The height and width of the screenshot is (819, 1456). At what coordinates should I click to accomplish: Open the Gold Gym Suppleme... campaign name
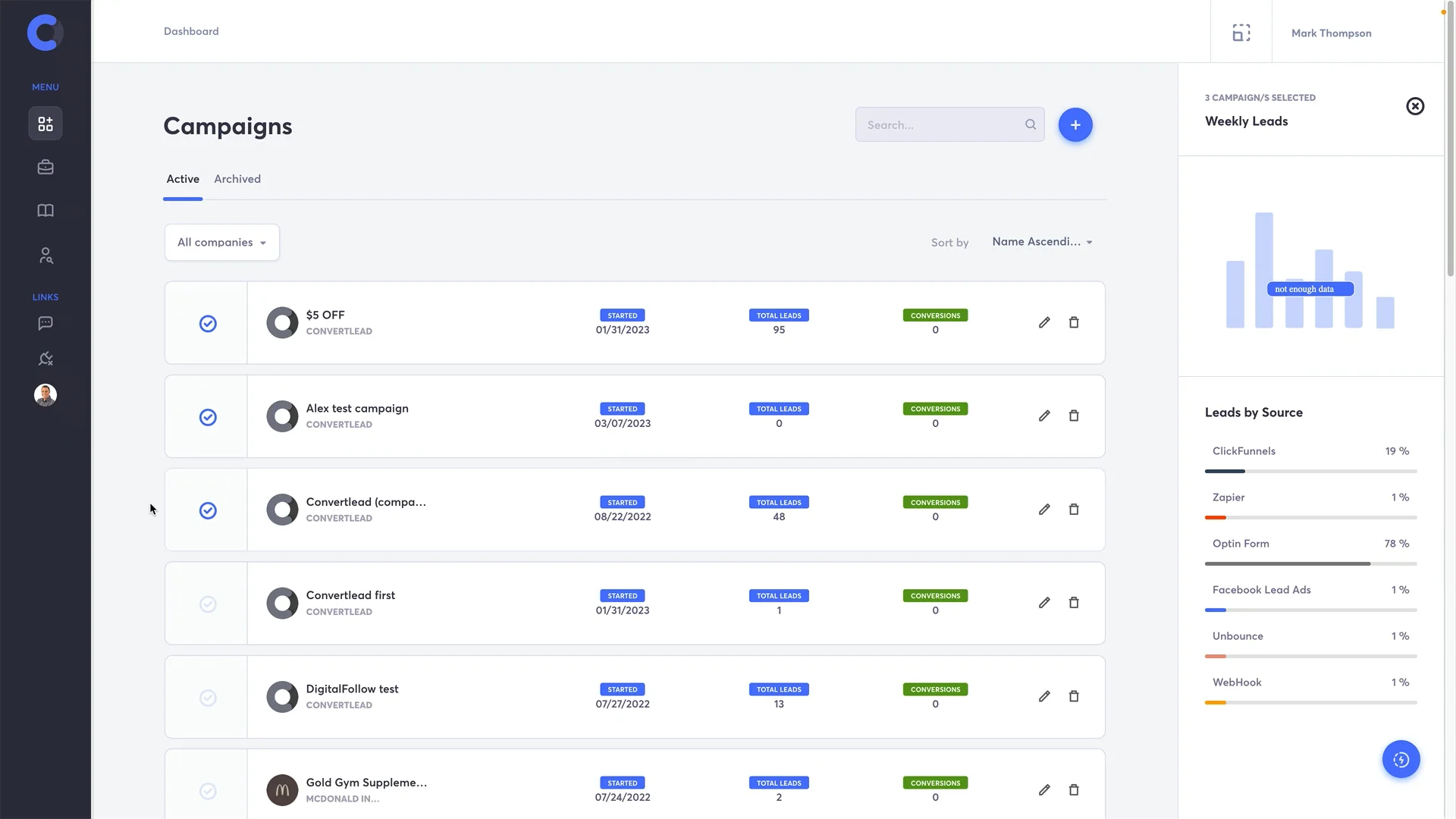[x=366, y=782]
